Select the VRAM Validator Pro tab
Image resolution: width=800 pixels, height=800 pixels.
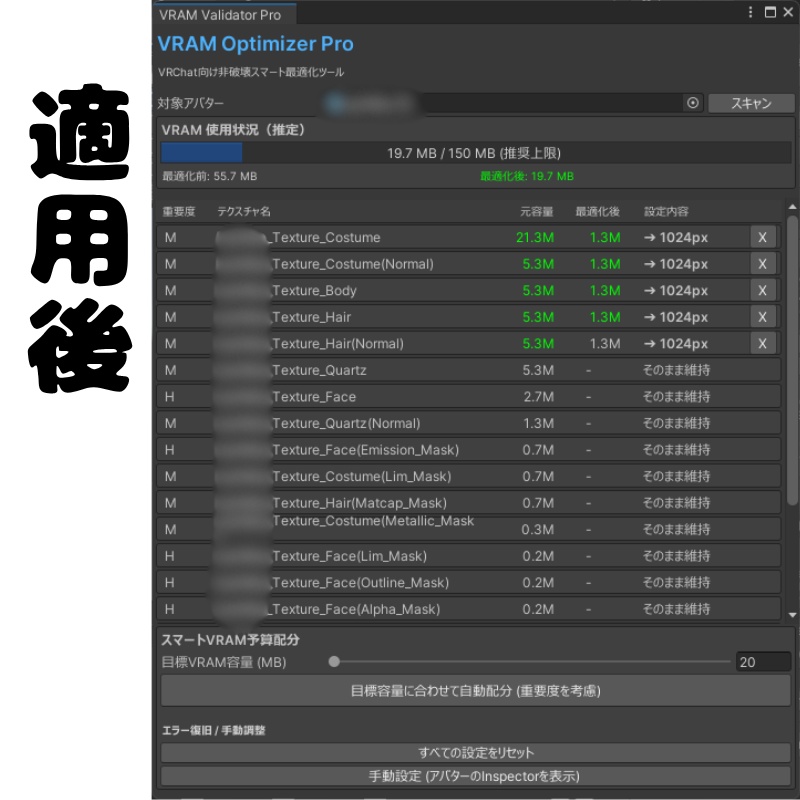[220, 14]
